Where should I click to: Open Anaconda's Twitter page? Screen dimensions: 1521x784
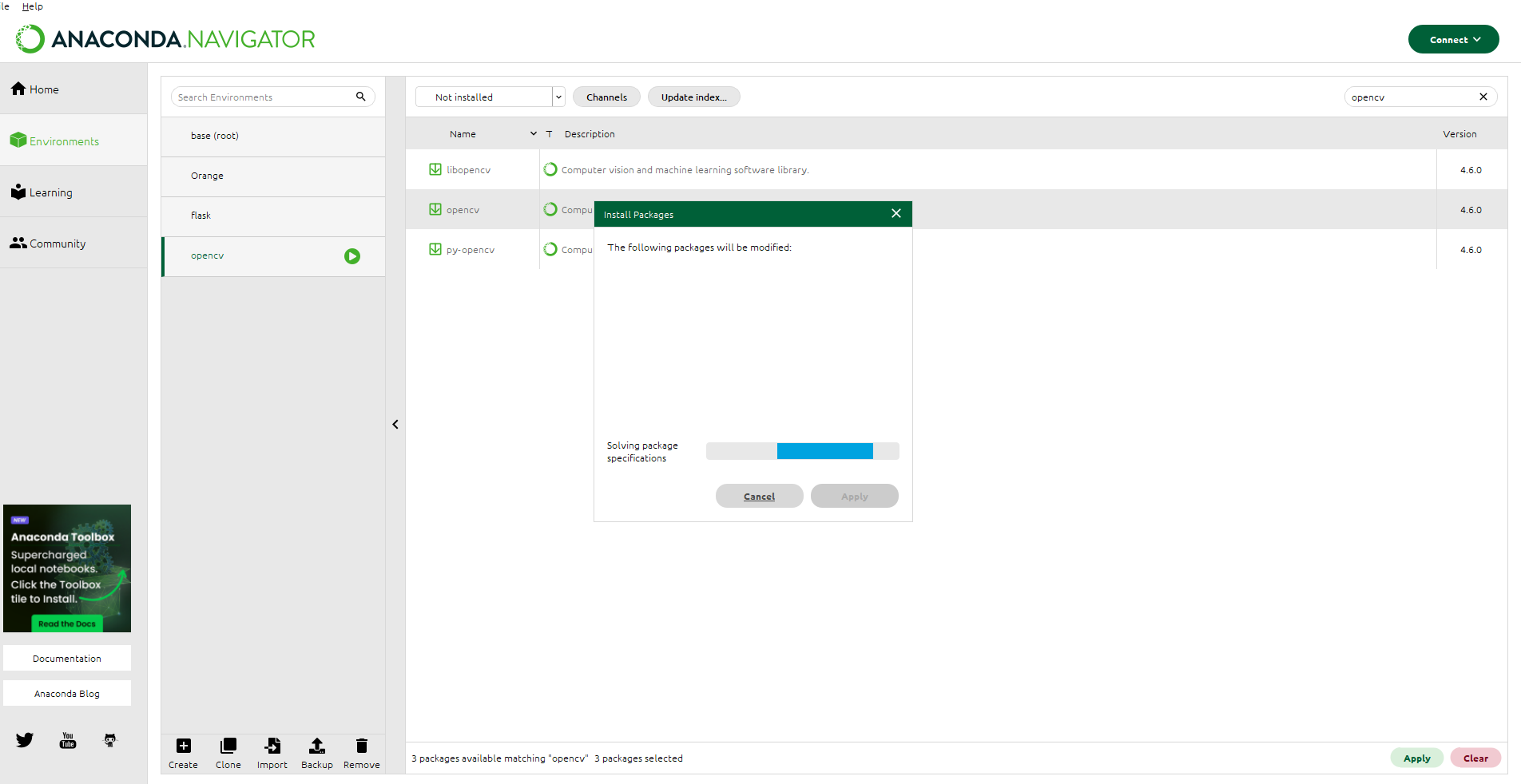coord(25,740)
